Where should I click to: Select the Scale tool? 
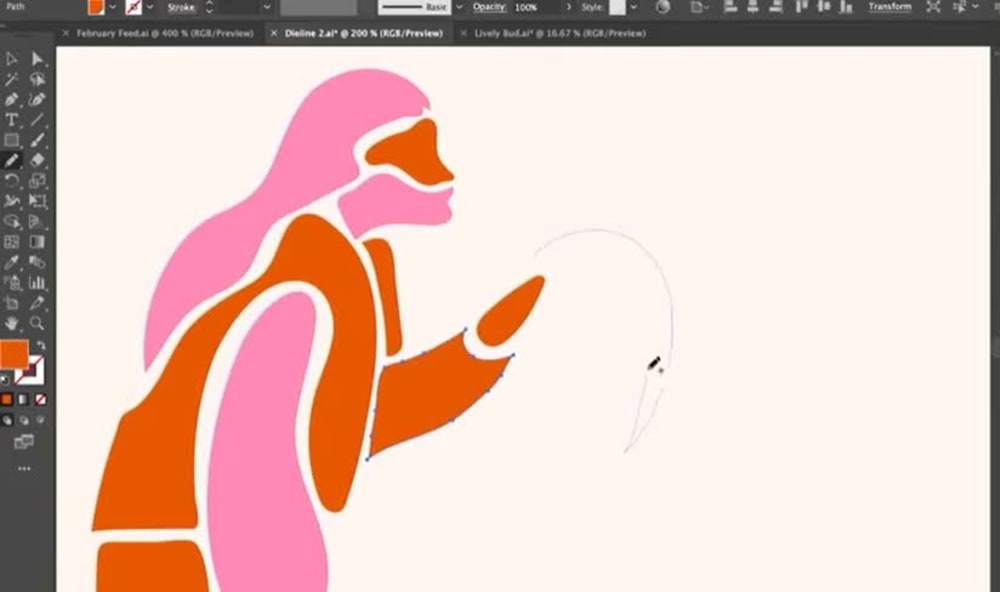click(x=37, y=181)
